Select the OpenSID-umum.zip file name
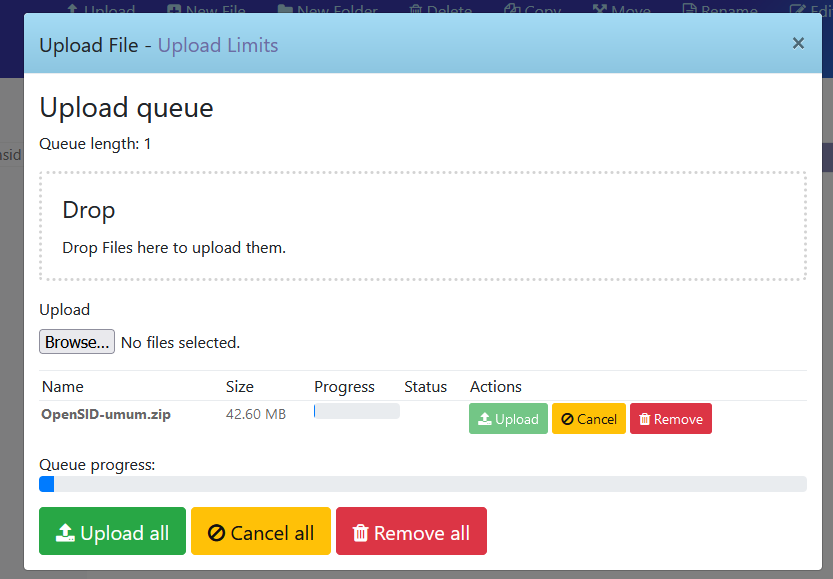The height and width of the screenshot is (579, 833). coord(105,414)
